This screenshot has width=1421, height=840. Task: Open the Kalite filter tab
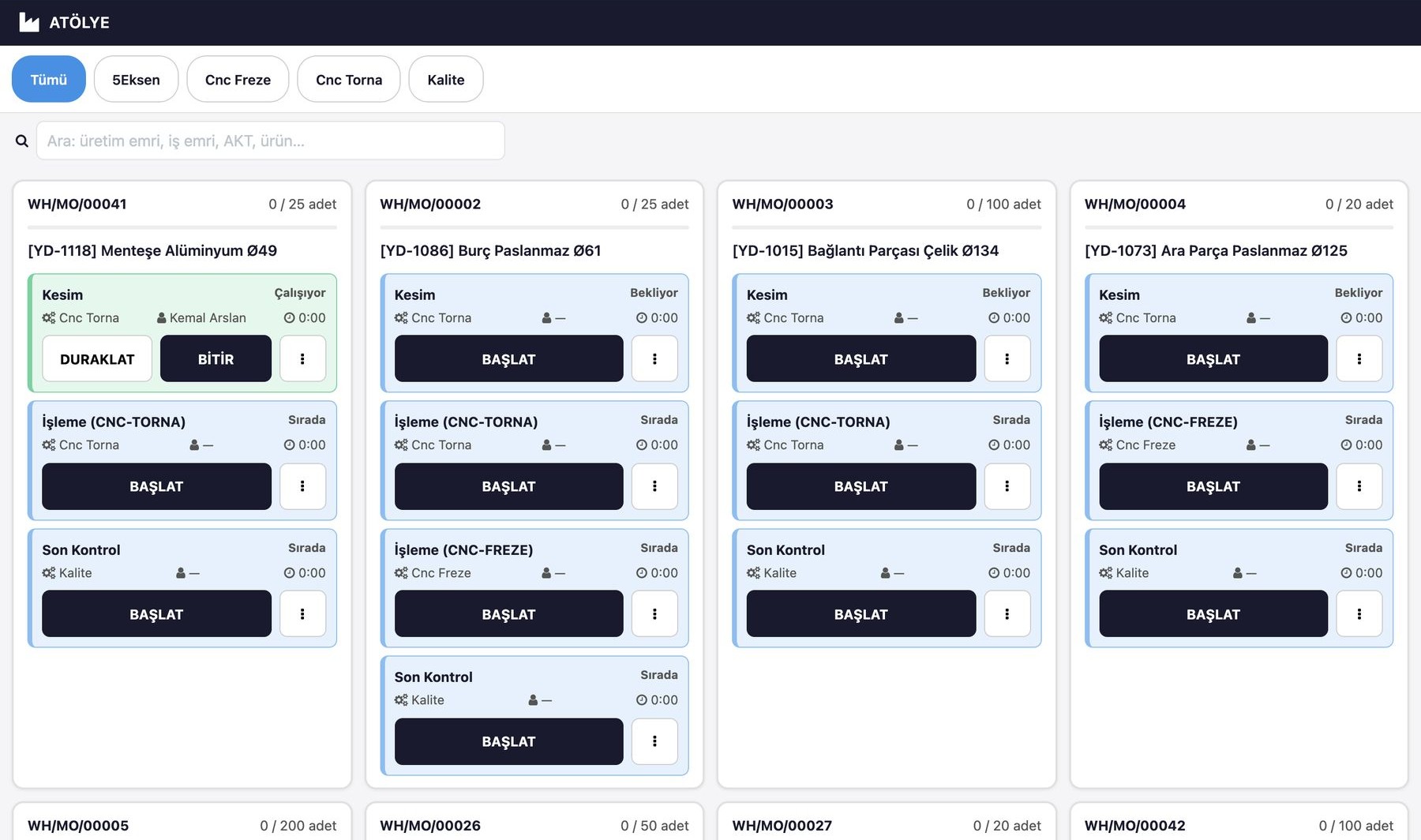446,79
